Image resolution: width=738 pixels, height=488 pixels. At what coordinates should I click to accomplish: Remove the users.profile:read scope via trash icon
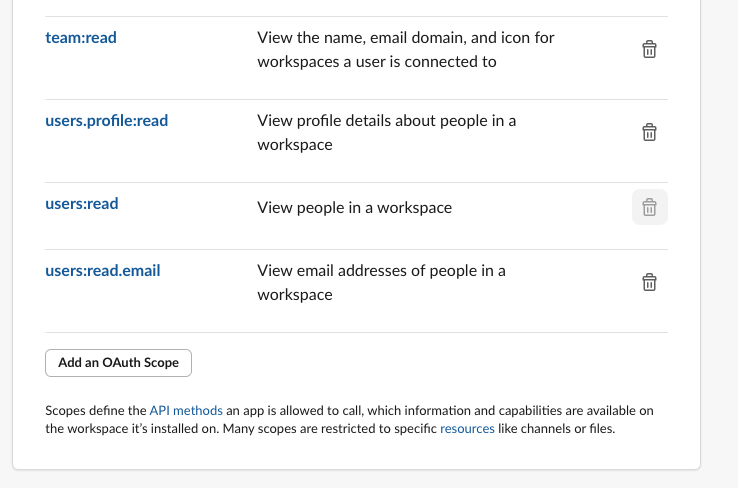pyautogui.click(x=648, y=132)
